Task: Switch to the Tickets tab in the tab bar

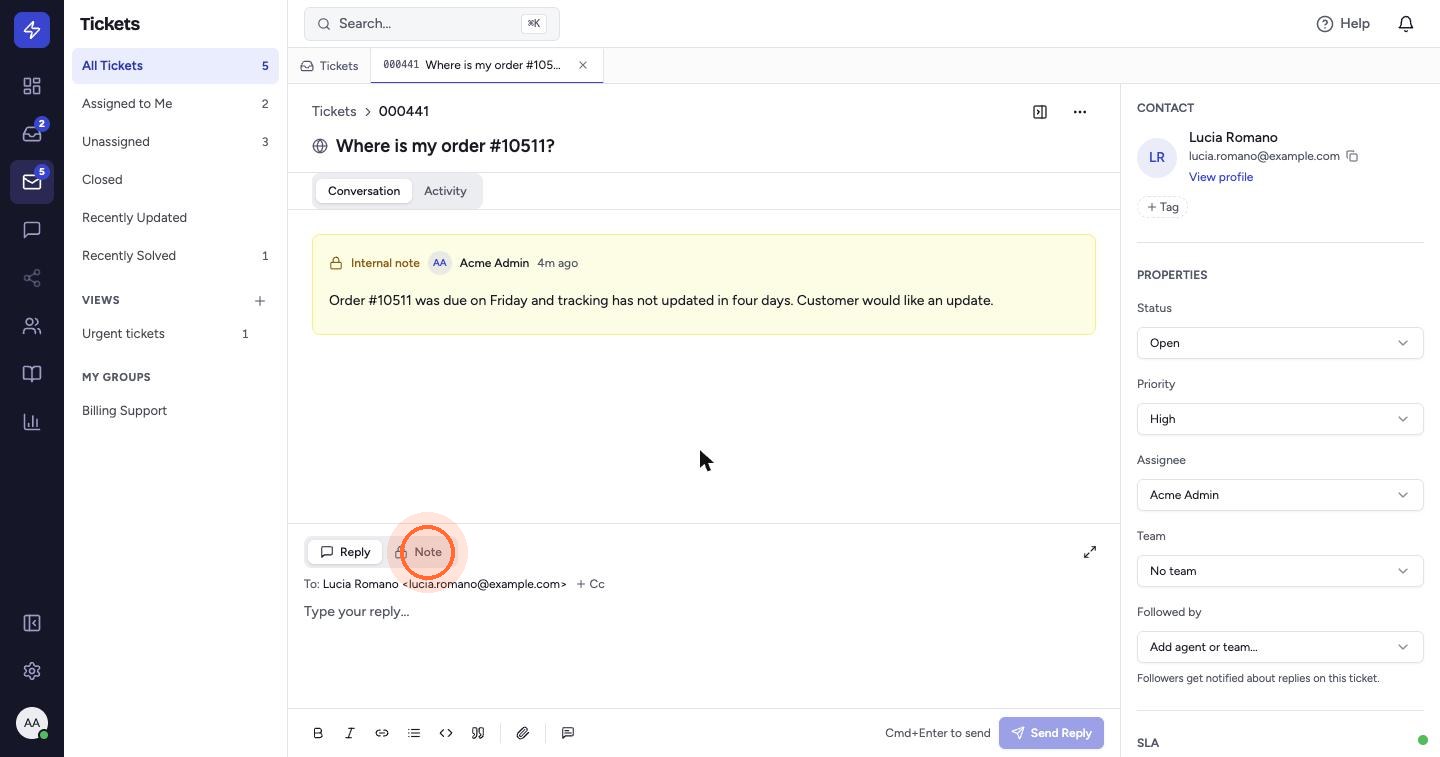Action: [329, 66]
